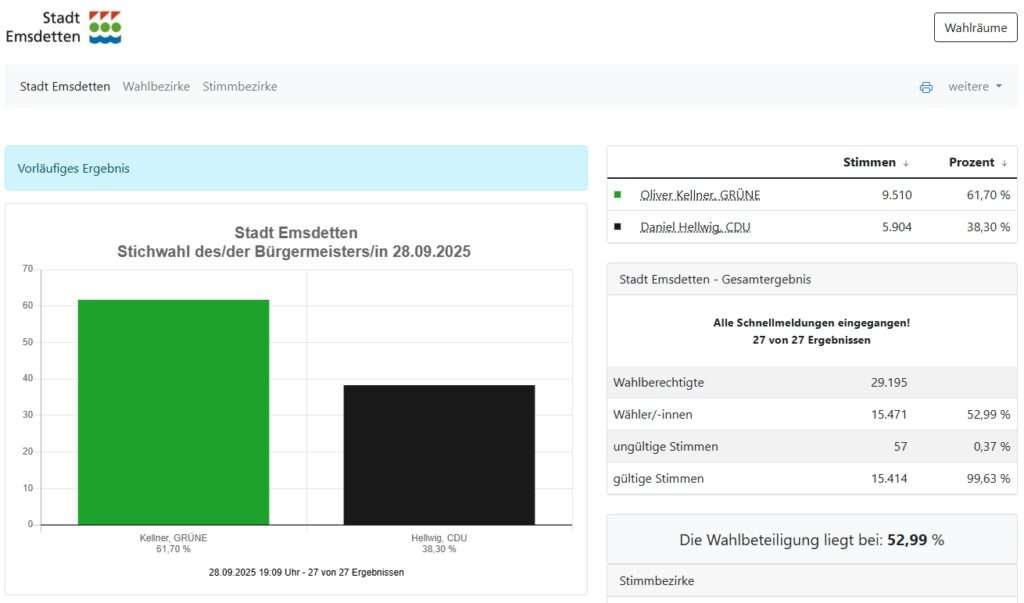
Task: Open Oliver Kellner, GRÜNE candidate link
Action: click(x=700, y=195)
